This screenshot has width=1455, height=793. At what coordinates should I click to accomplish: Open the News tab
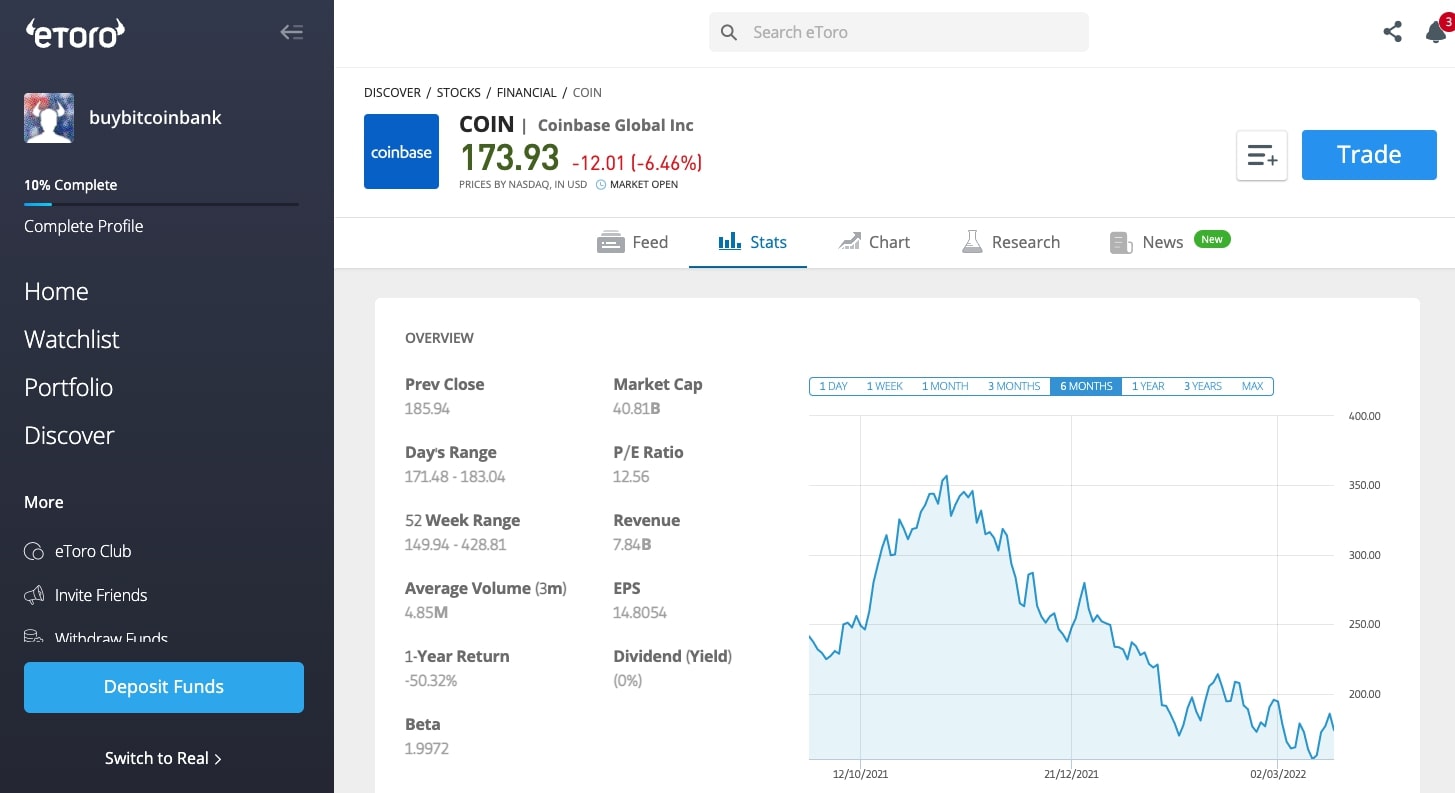[1147, 242]
